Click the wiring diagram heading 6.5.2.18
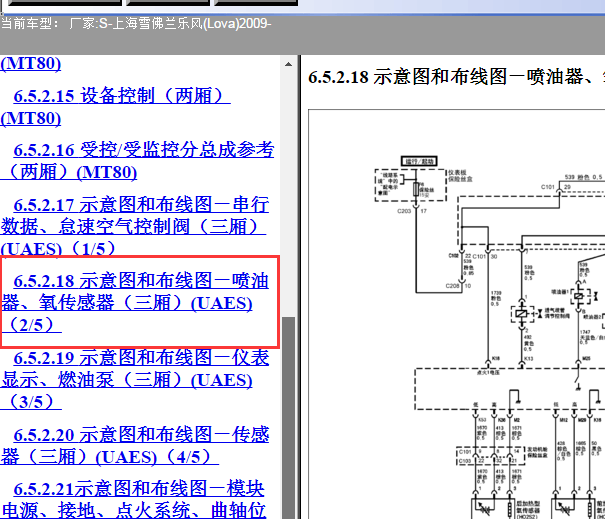This screenshot has width=605, height=519. (x=456, y=76)
